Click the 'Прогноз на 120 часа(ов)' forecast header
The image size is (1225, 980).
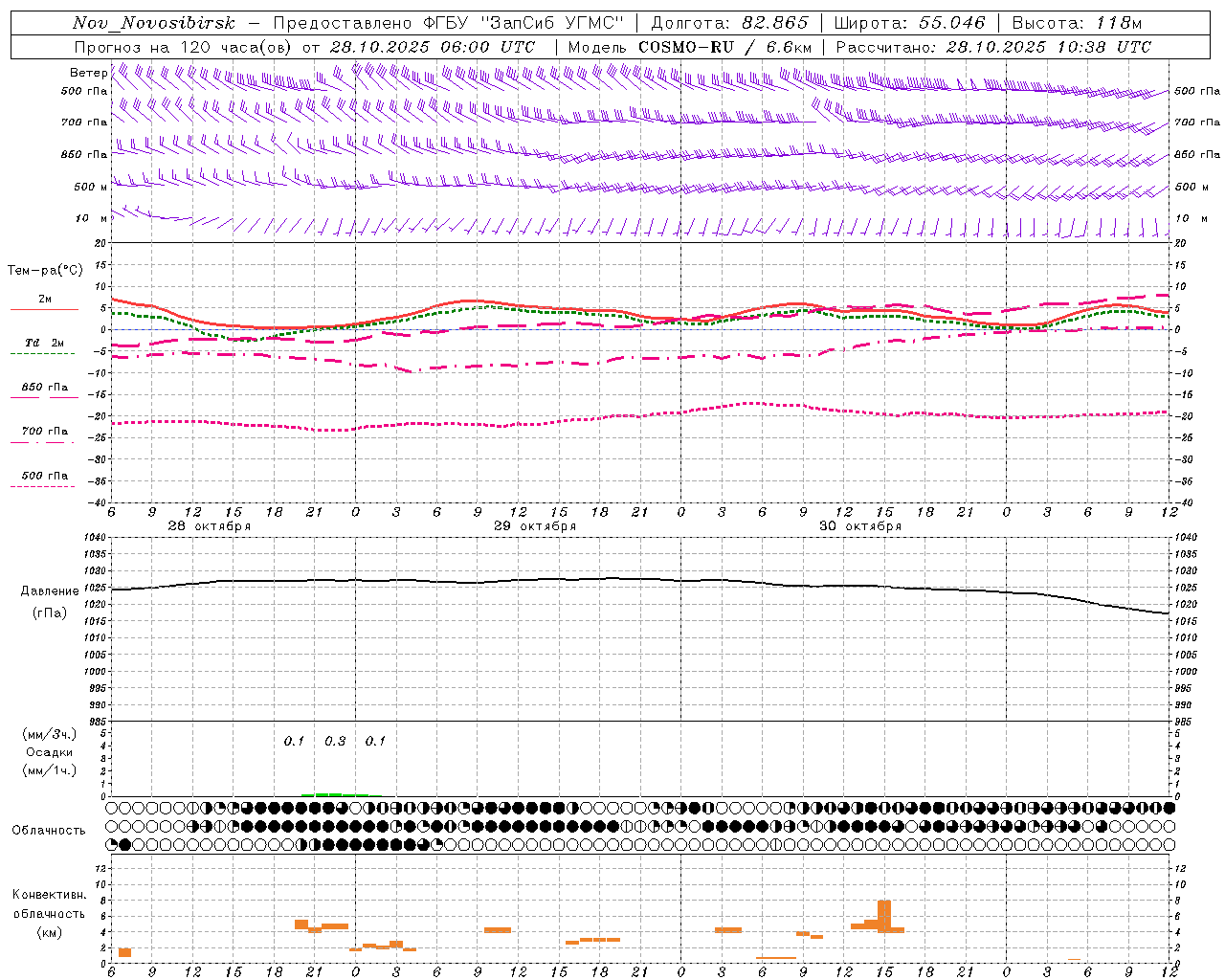tap(184, 47)
